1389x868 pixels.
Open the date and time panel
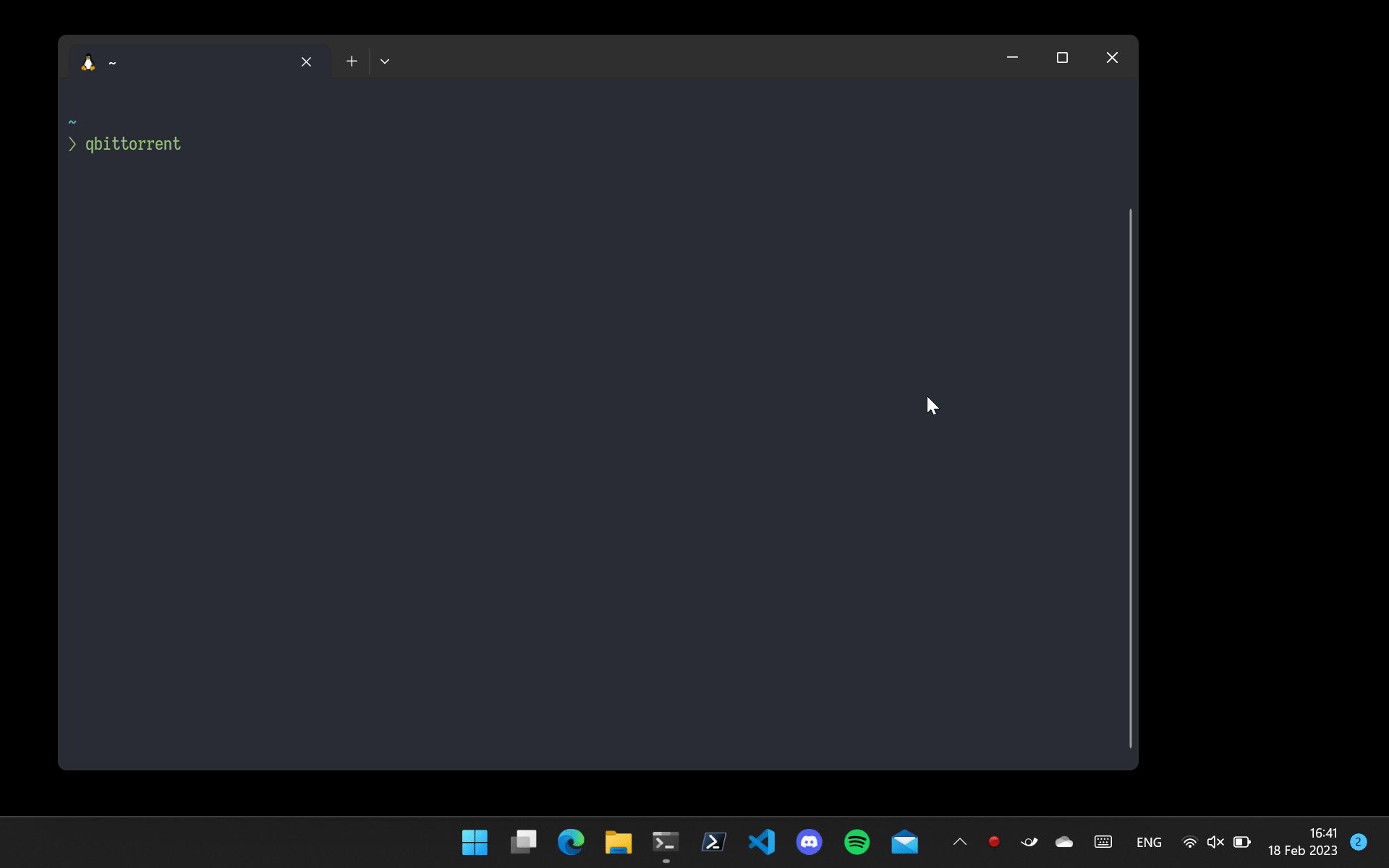[1302, 842]
